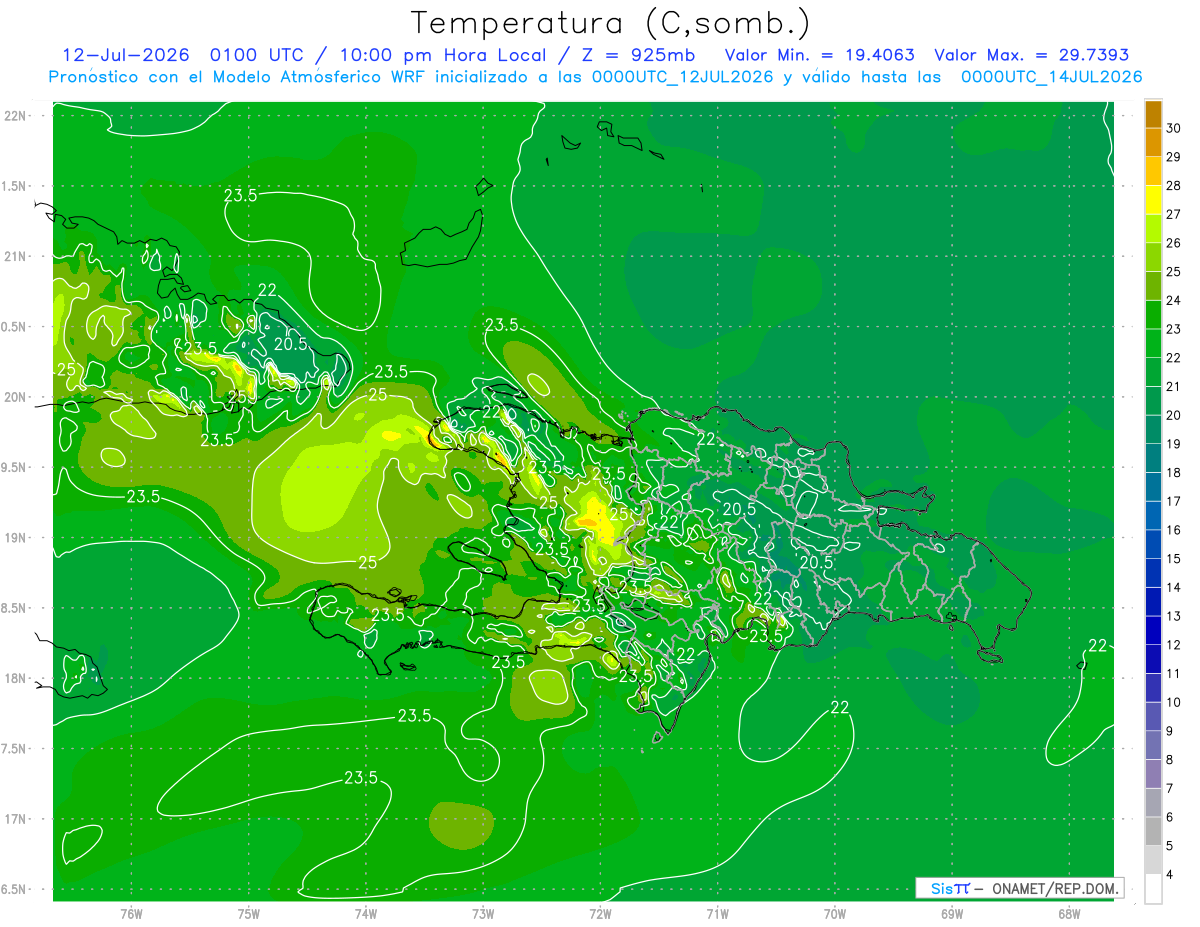Pick the yellow legend swatch between 27 and 28
Screen dimensions: 1200x927
[x=1154, y=200]
